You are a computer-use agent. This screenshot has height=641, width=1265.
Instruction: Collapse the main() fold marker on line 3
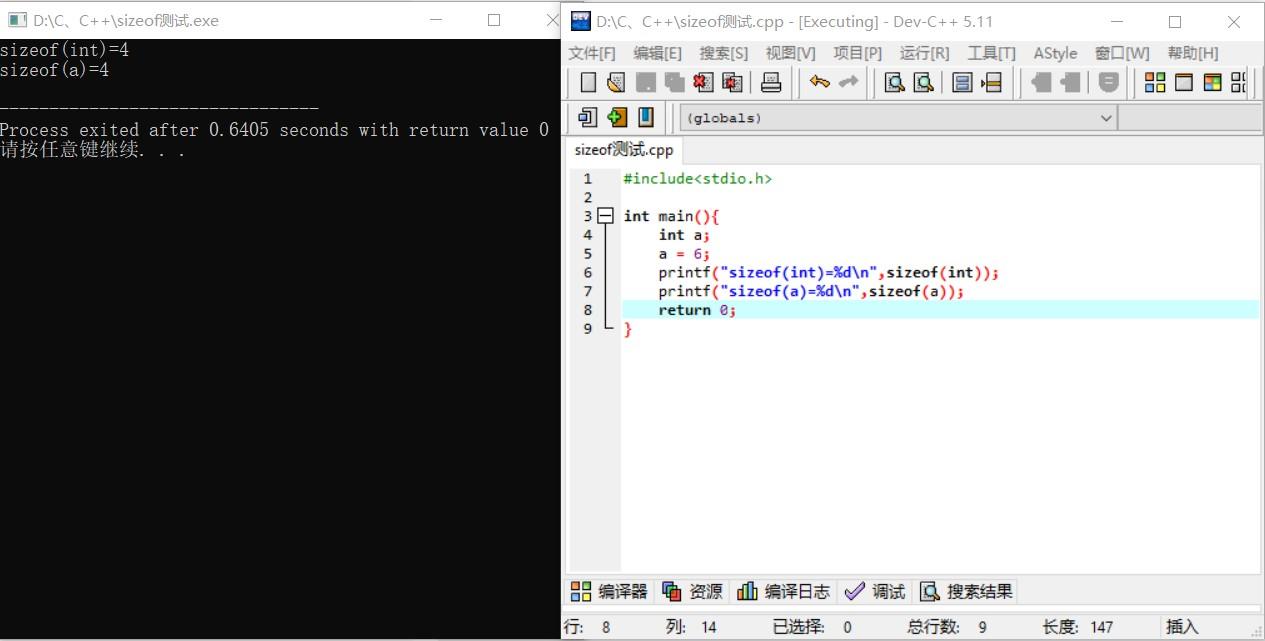pos(605,216)
